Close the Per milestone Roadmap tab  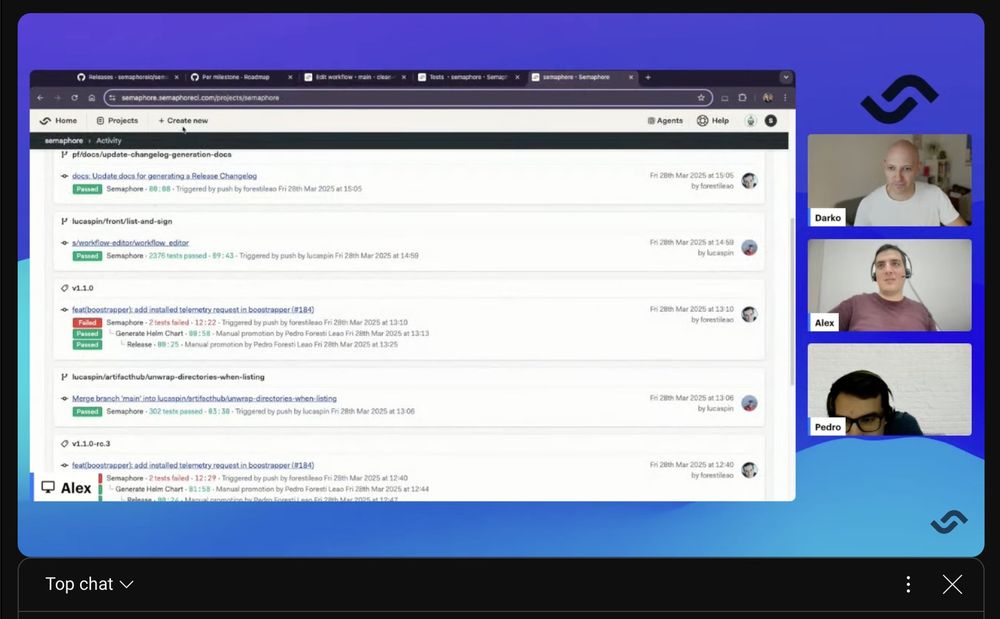pyautogui.click(x=290, y=77)
